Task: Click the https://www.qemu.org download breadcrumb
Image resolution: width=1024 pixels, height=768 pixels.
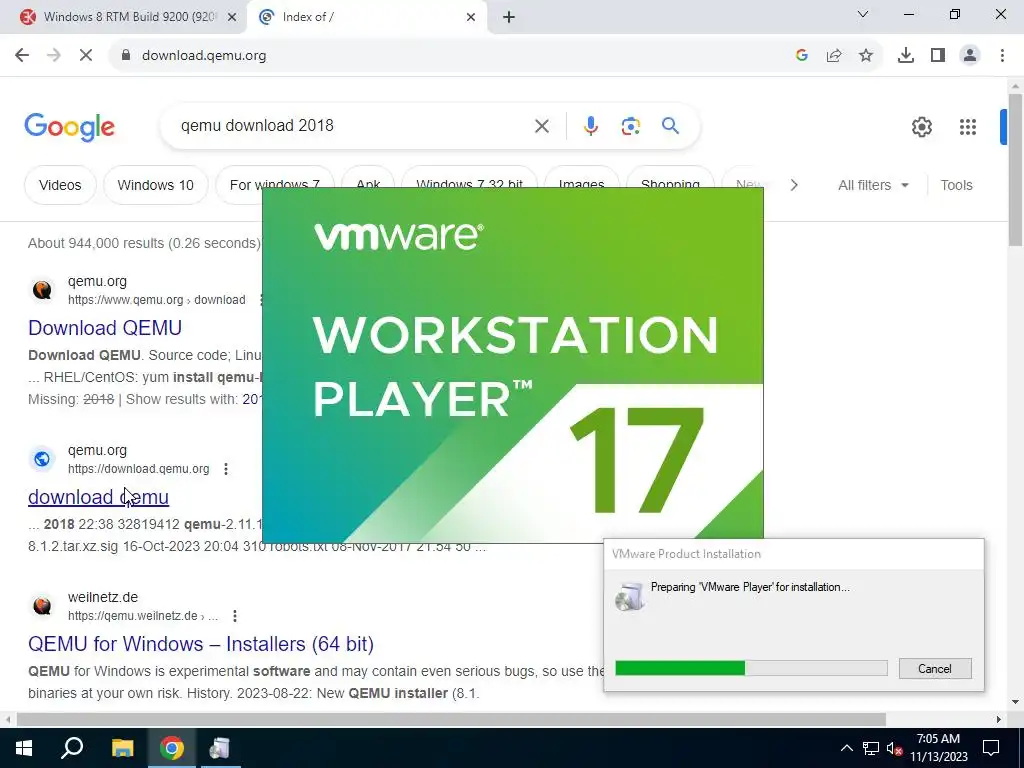Action: coord(157,300)
